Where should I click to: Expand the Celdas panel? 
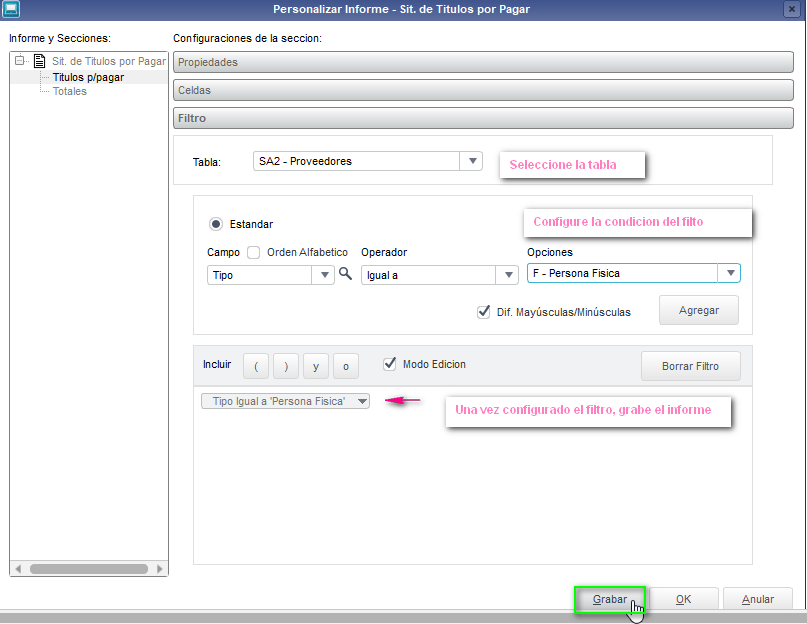pos(483,90)
